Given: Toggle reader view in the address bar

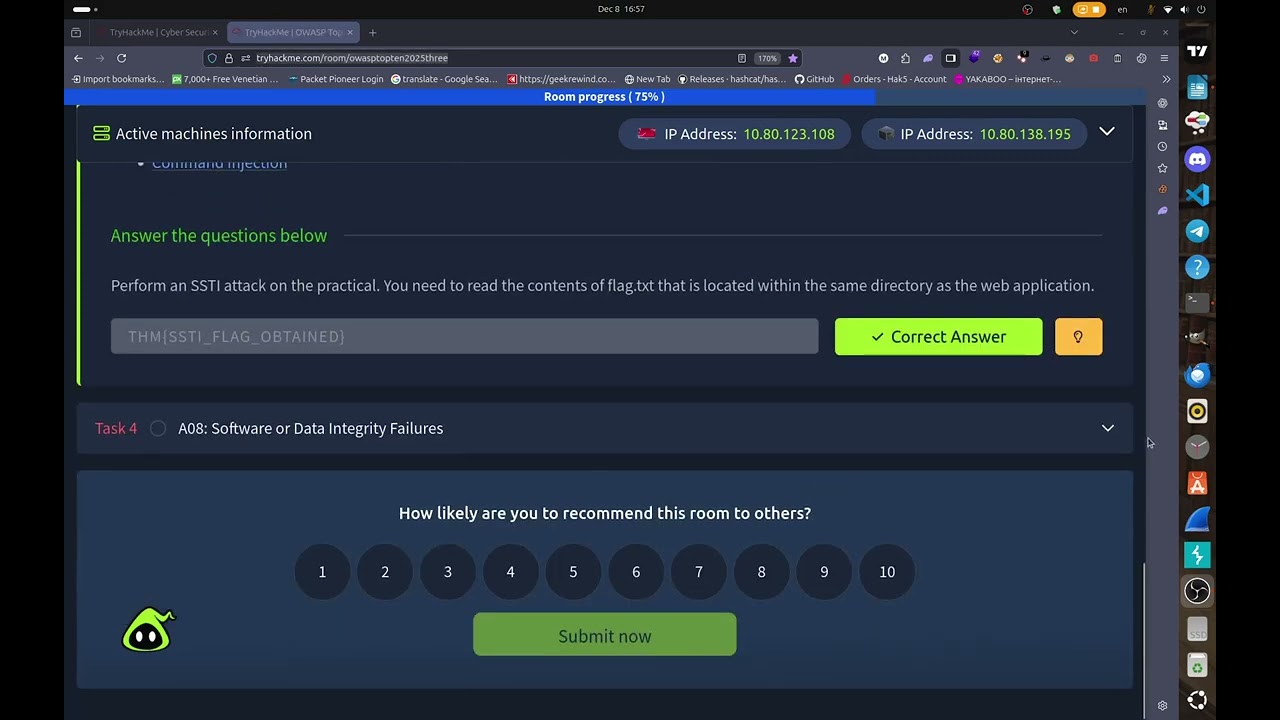Looking at the screenshot, I should click(x=741, y=58).
